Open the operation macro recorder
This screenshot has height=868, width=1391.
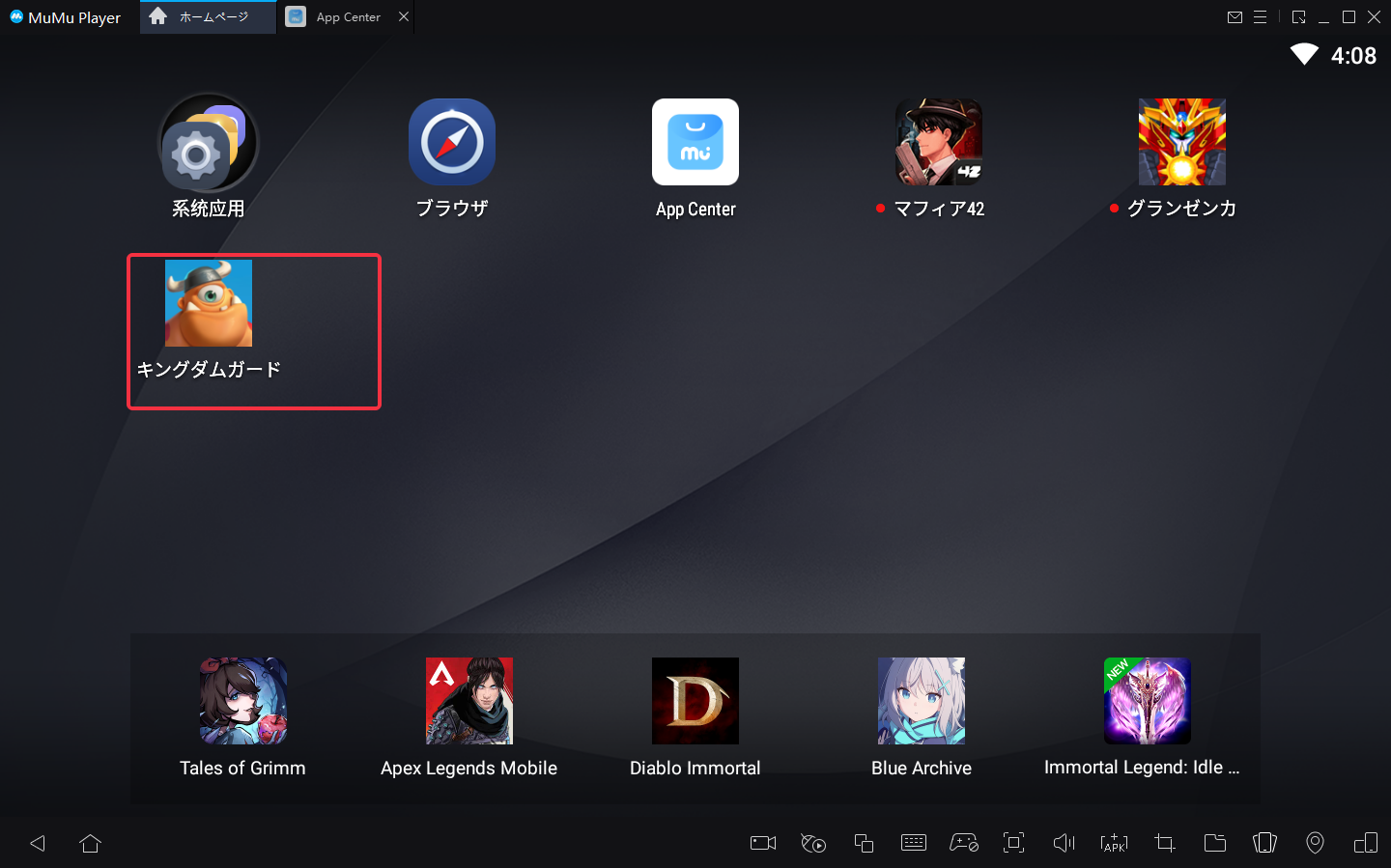(x=813, y=843)
